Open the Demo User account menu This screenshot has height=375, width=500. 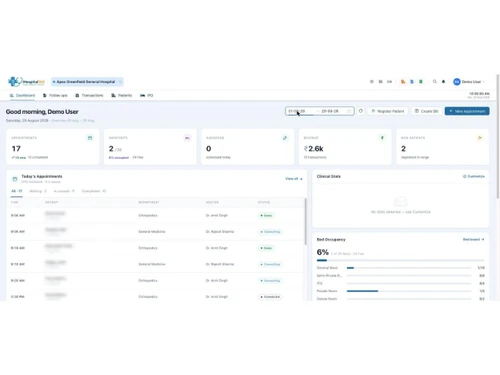[469, 82]
